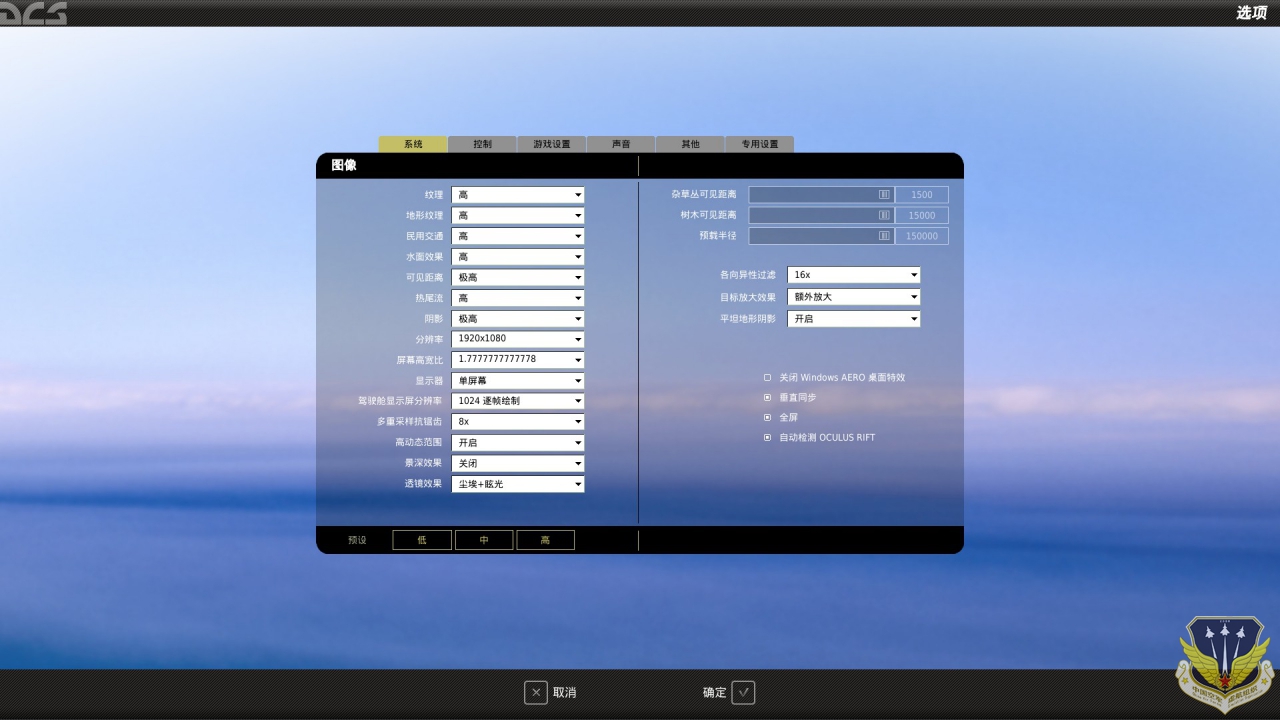This screenshot has height=720, width=1280.
Task: Apply the 高 preset
Action: tap(545, 540)
